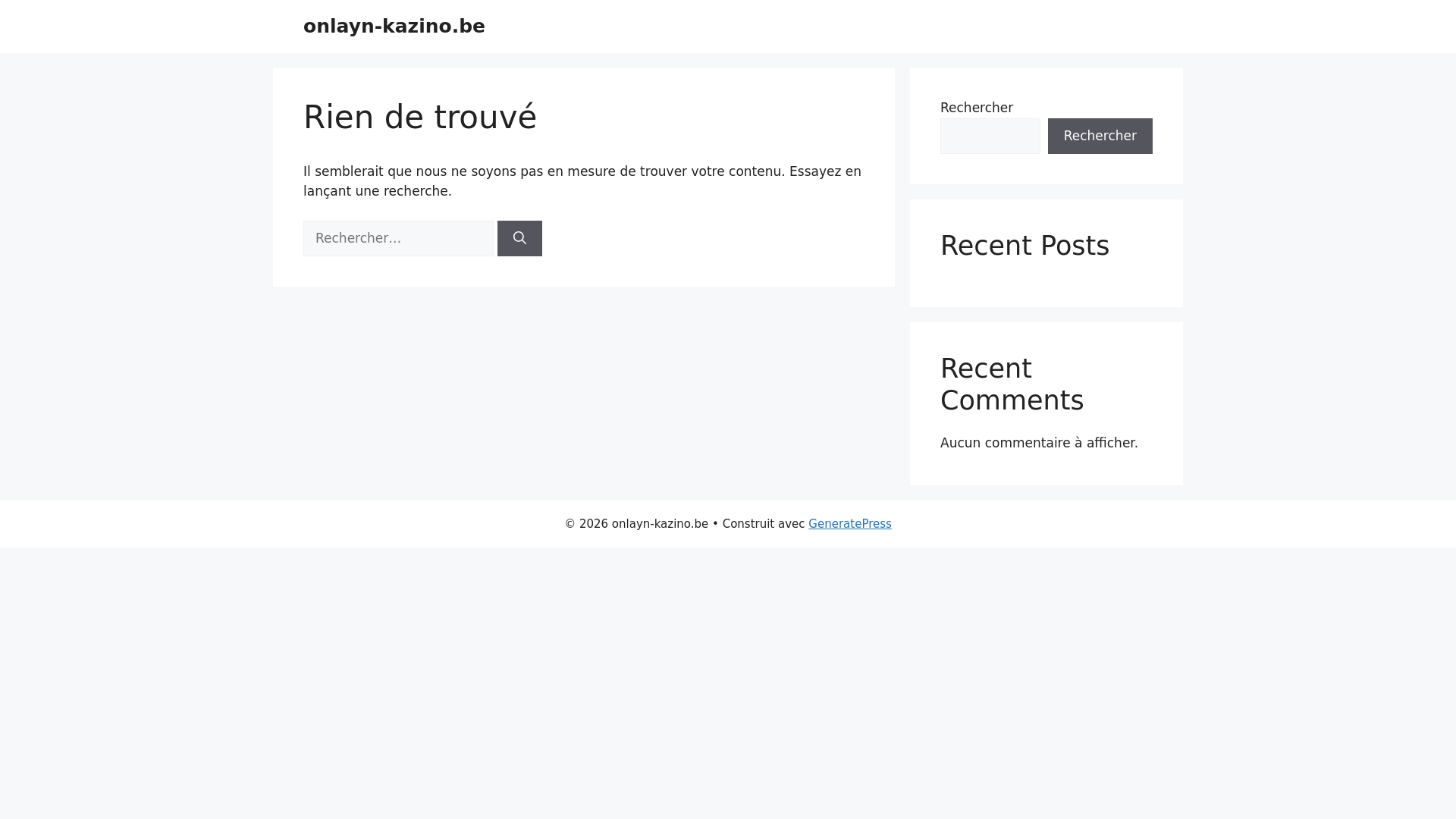
Task: Click the sidebar search text box
Action: click(x=990, y=136)
